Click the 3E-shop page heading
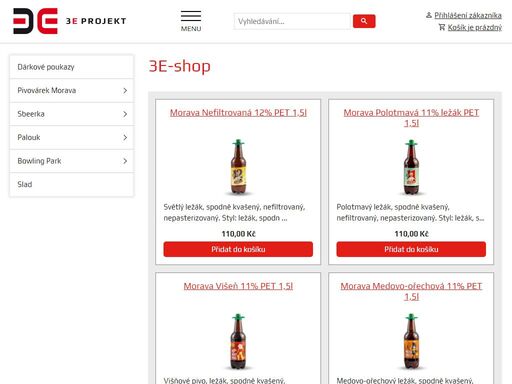This screenshot has height=384, width=512. tap(180, 66)
